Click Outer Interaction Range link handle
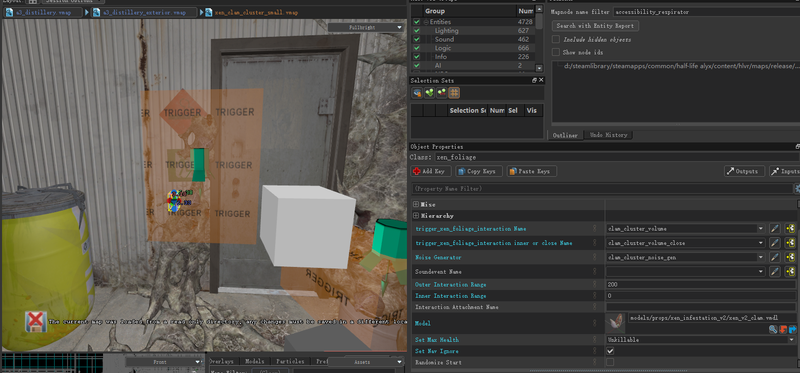This screenshot has width=800, height=373. pos(594,285)
